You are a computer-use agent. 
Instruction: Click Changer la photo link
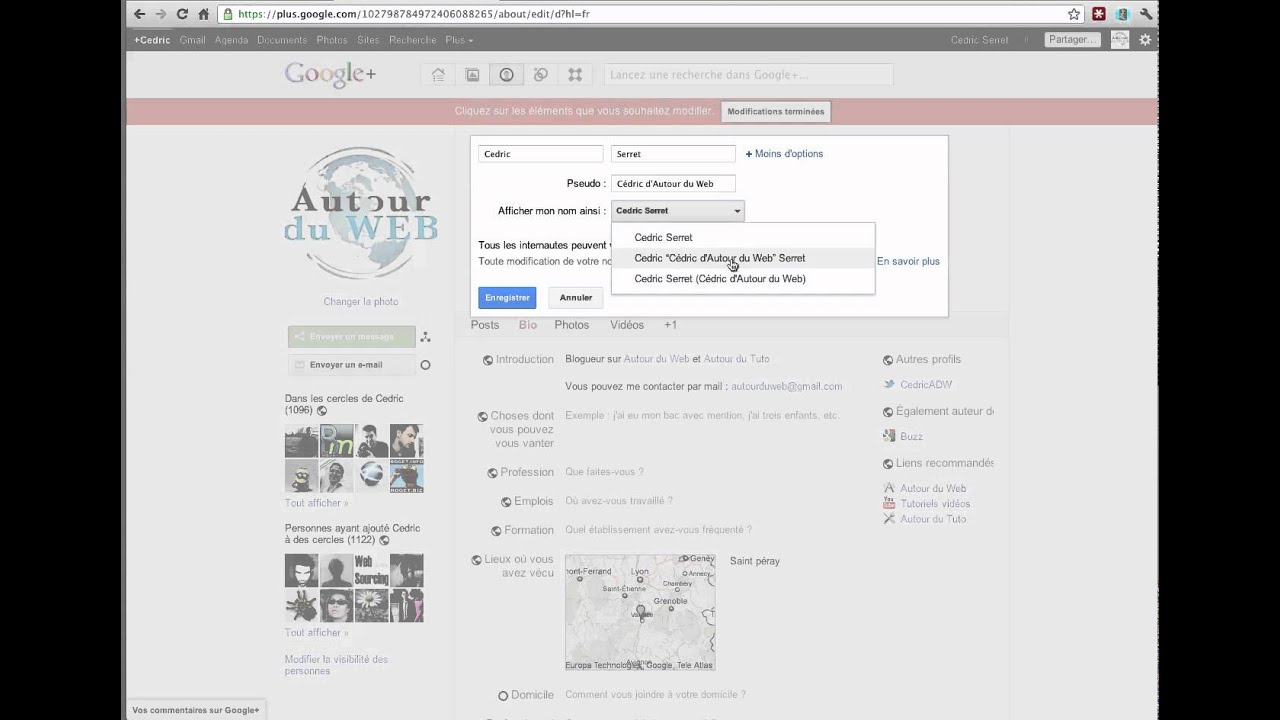click(361, 302)
